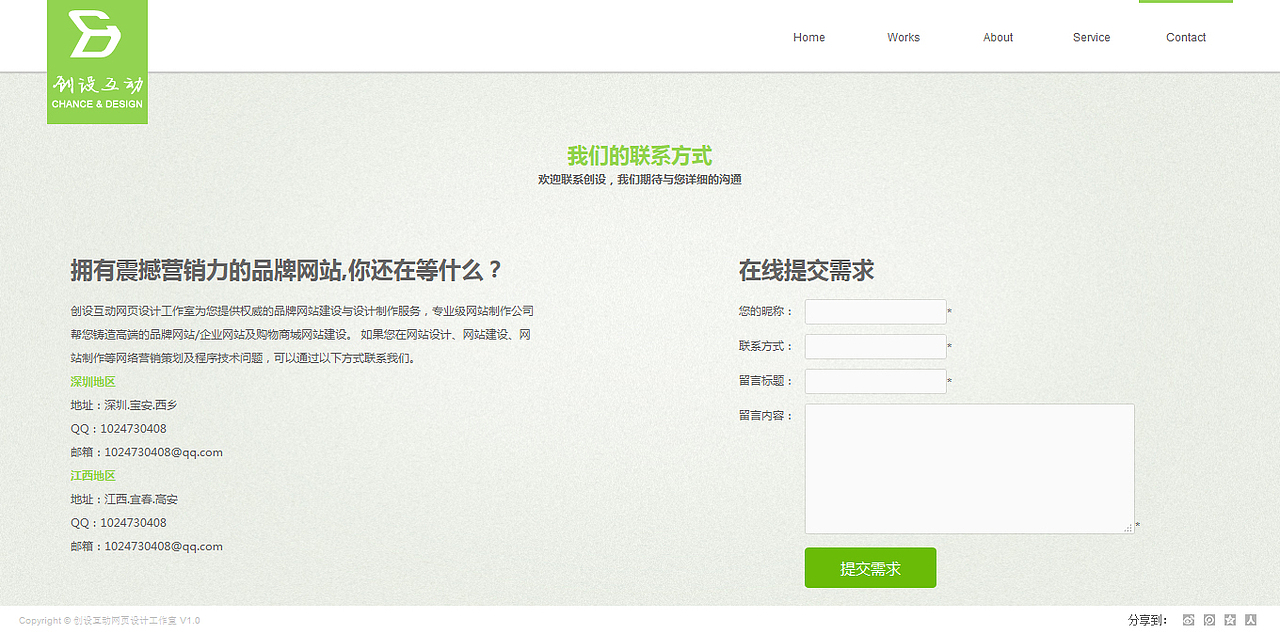Viewport: 1280px width, 634px height.
Task: Click the 留言内容 message textarea
Action: pyautogui.click(x=969, y=469)
